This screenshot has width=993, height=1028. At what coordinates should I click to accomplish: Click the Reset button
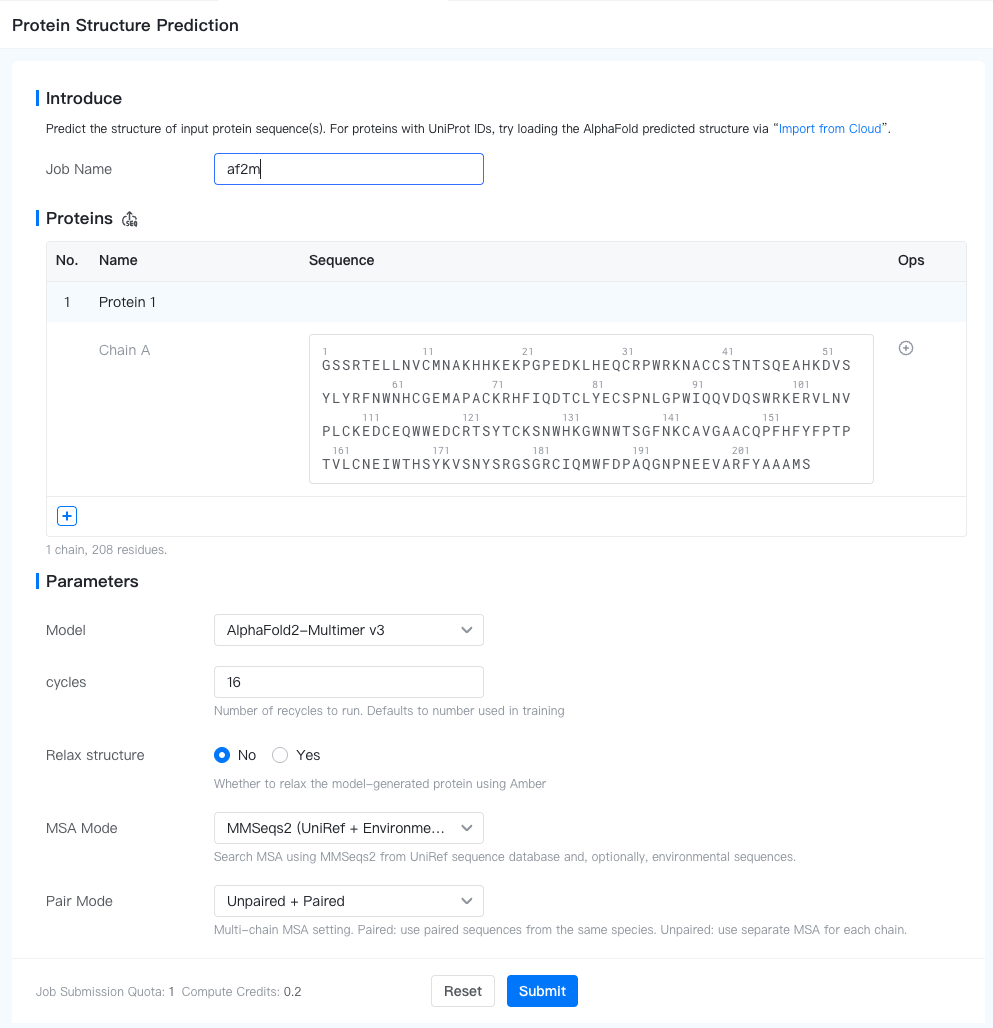tap(463, 991)
